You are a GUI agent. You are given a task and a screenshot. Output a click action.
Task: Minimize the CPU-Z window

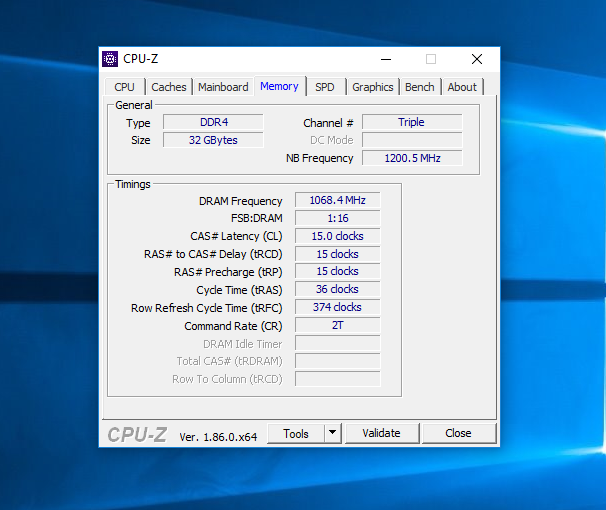click(386, 59)
